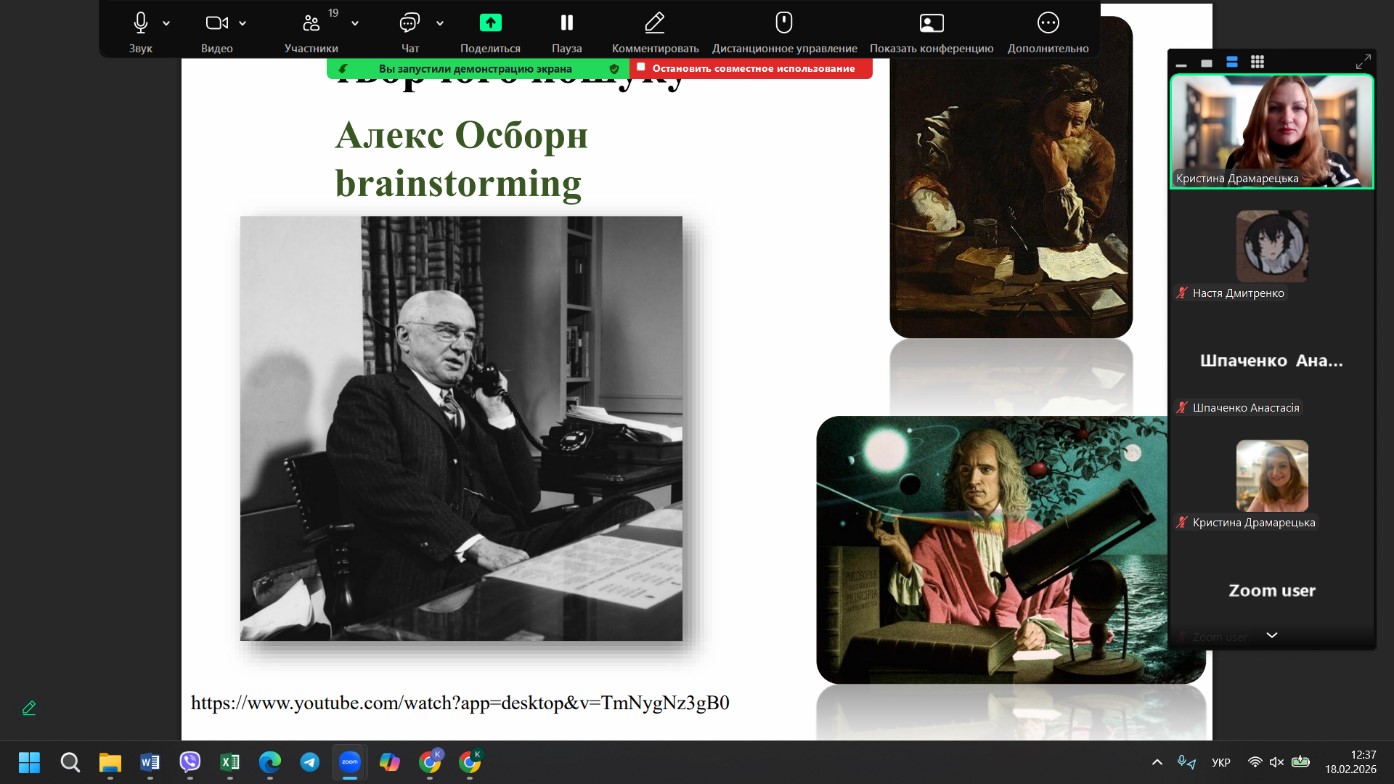Expand the video panel to full screen

coord(1363,62)
